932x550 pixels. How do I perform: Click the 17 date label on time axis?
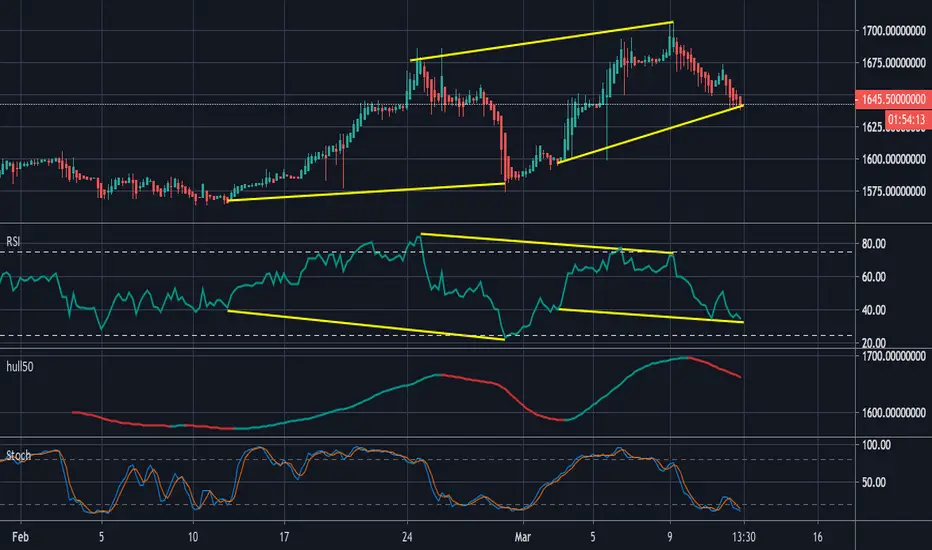284,537
